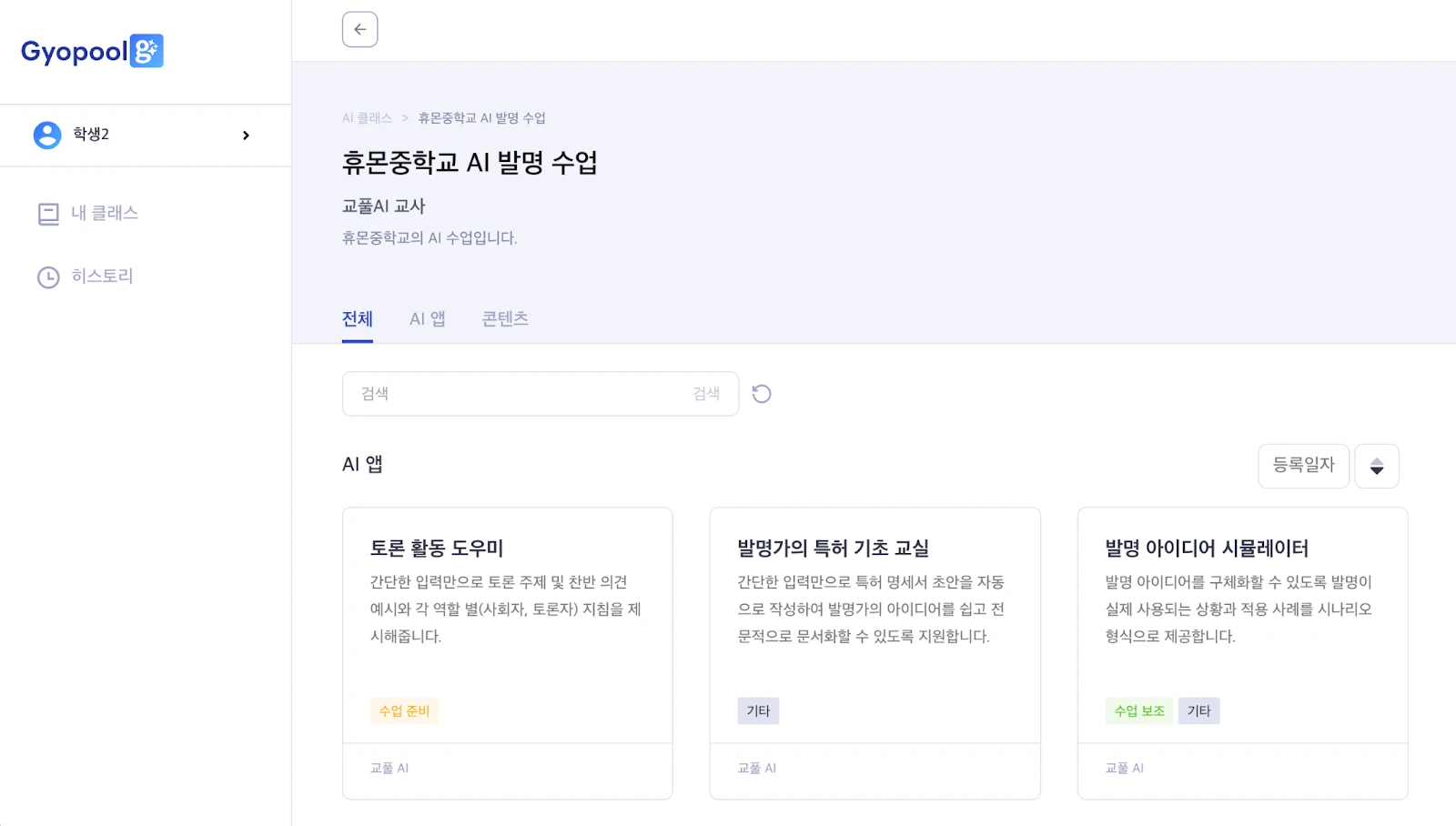Click the 수업 준비 tag
1456x826 pixels.
click(x=404, y=711)
